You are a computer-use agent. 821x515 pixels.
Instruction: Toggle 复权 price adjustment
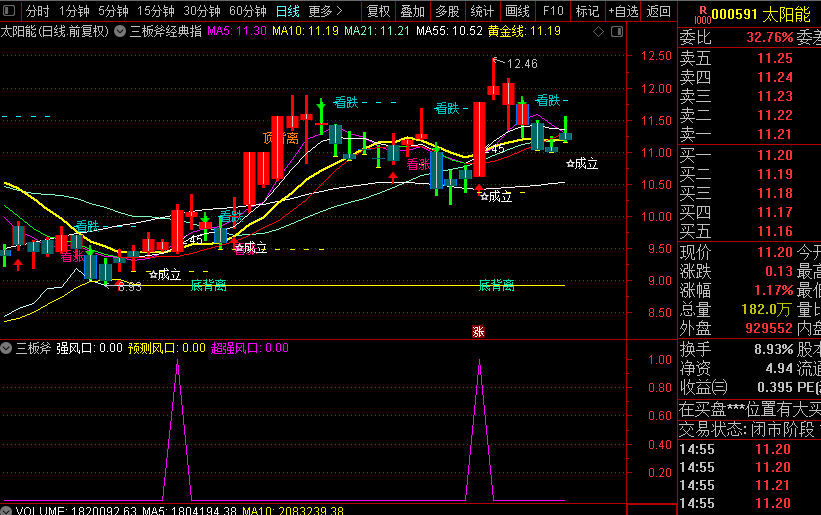378,12
